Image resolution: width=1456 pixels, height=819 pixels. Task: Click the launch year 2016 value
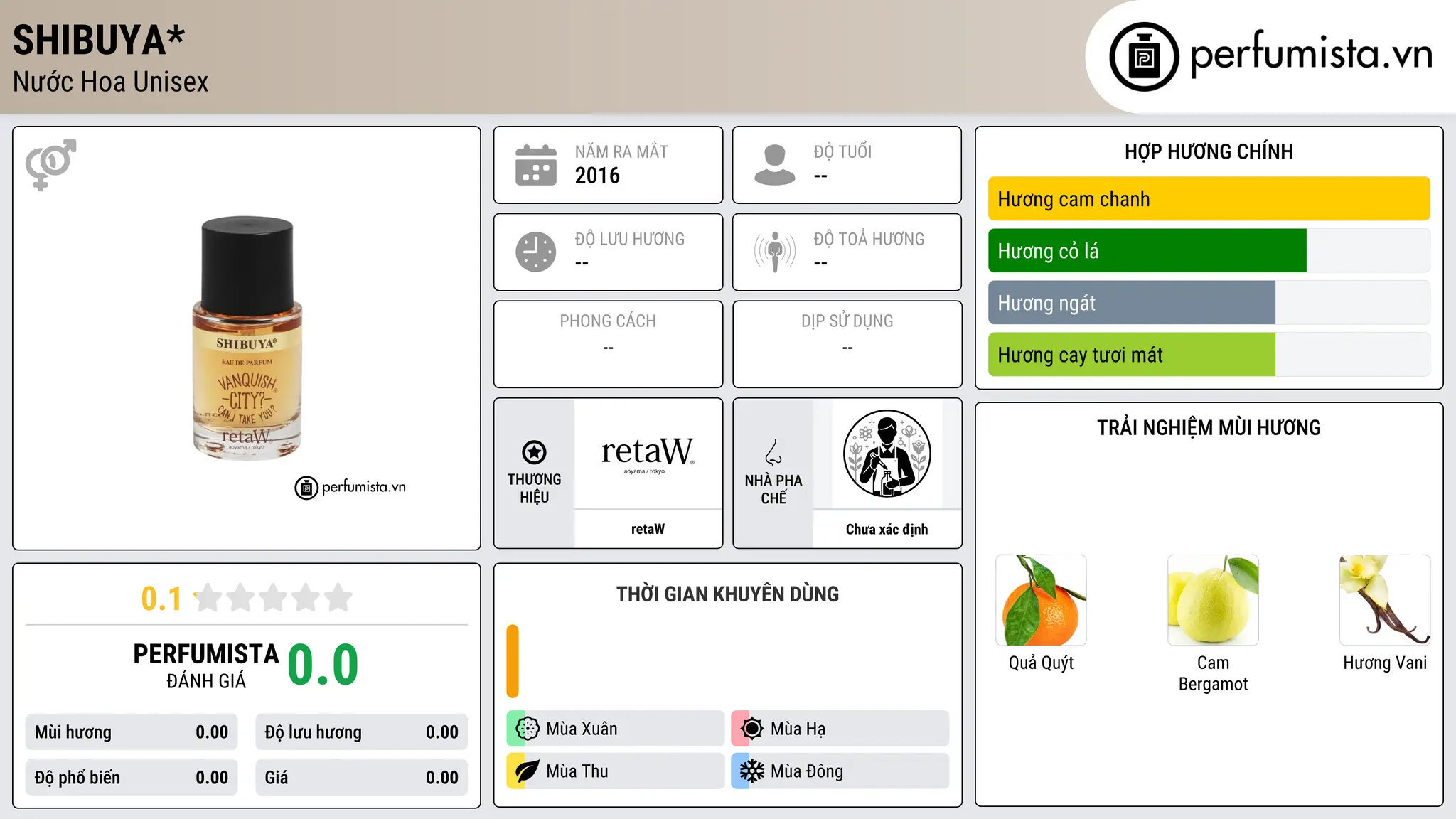[x=597, y=176]
